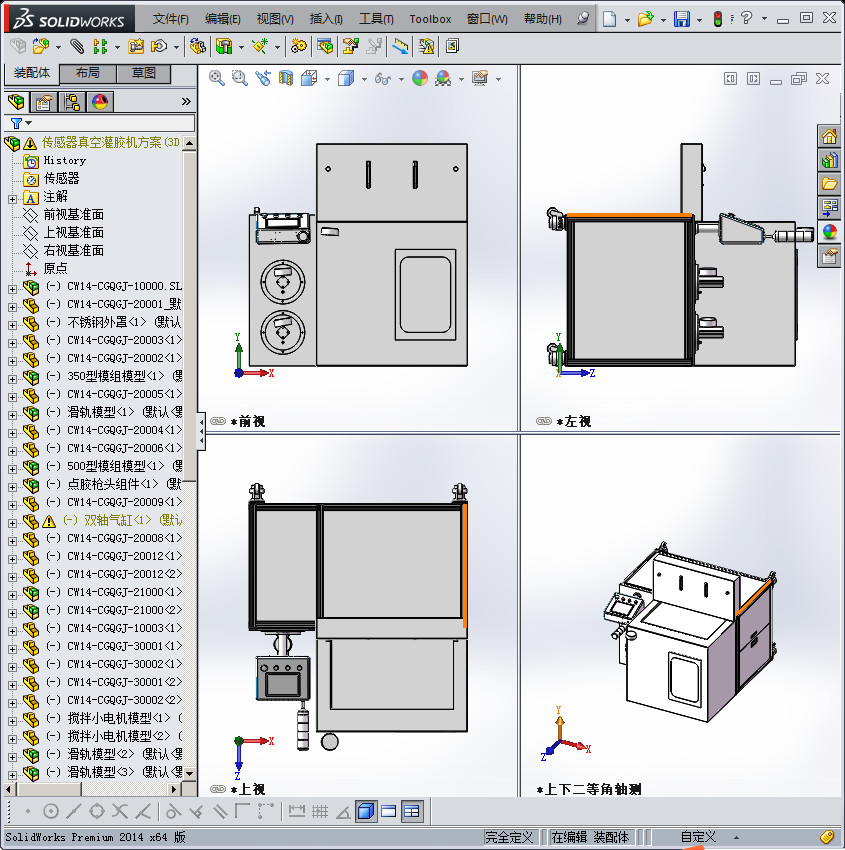The width and height of the screenshot is (845, 850).
Task: Click the Zoom to Fit magnifier icon
Action: click(217, 78)
